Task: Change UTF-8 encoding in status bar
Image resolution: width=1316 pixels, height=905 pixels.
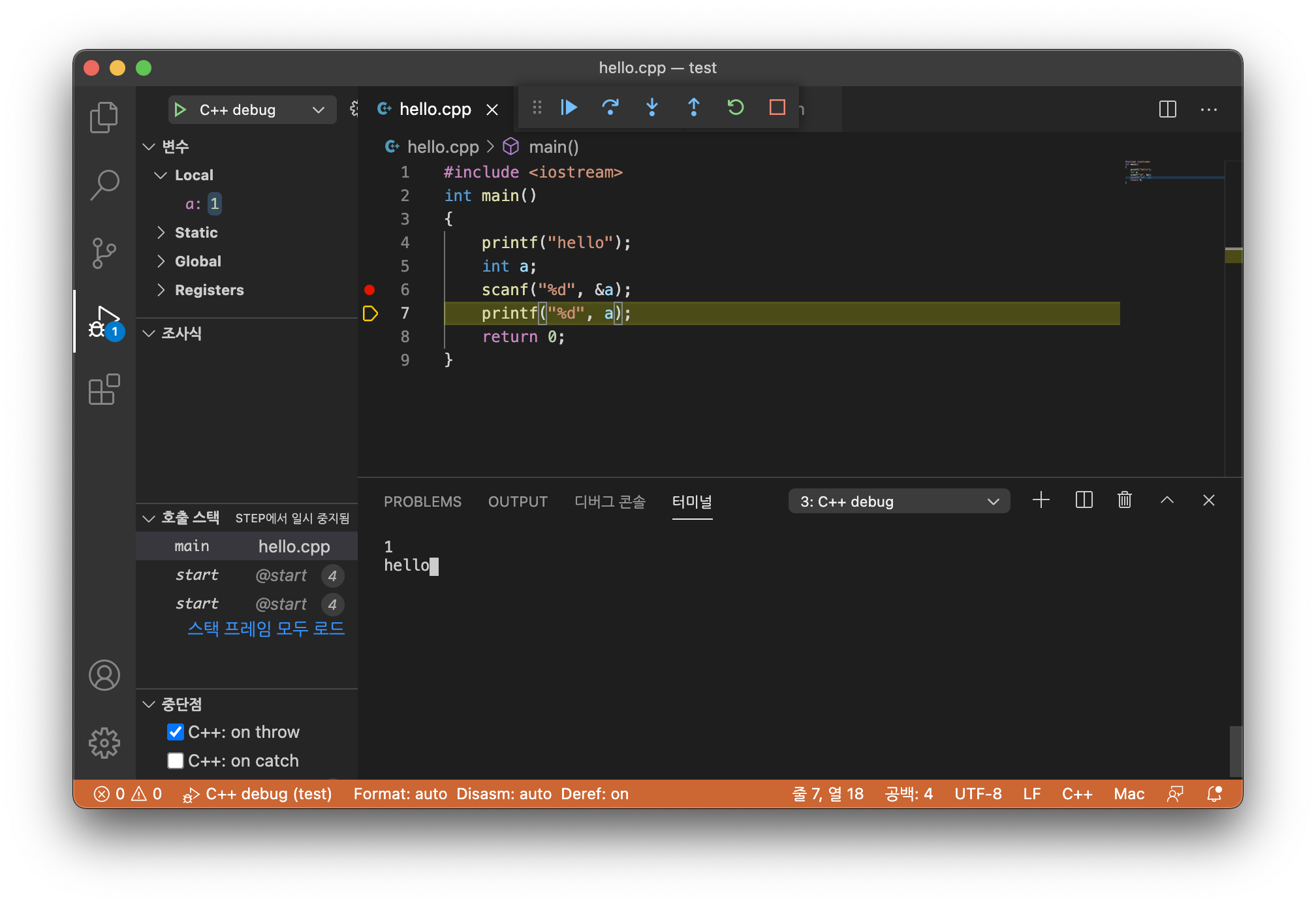Action: point(978,794)
